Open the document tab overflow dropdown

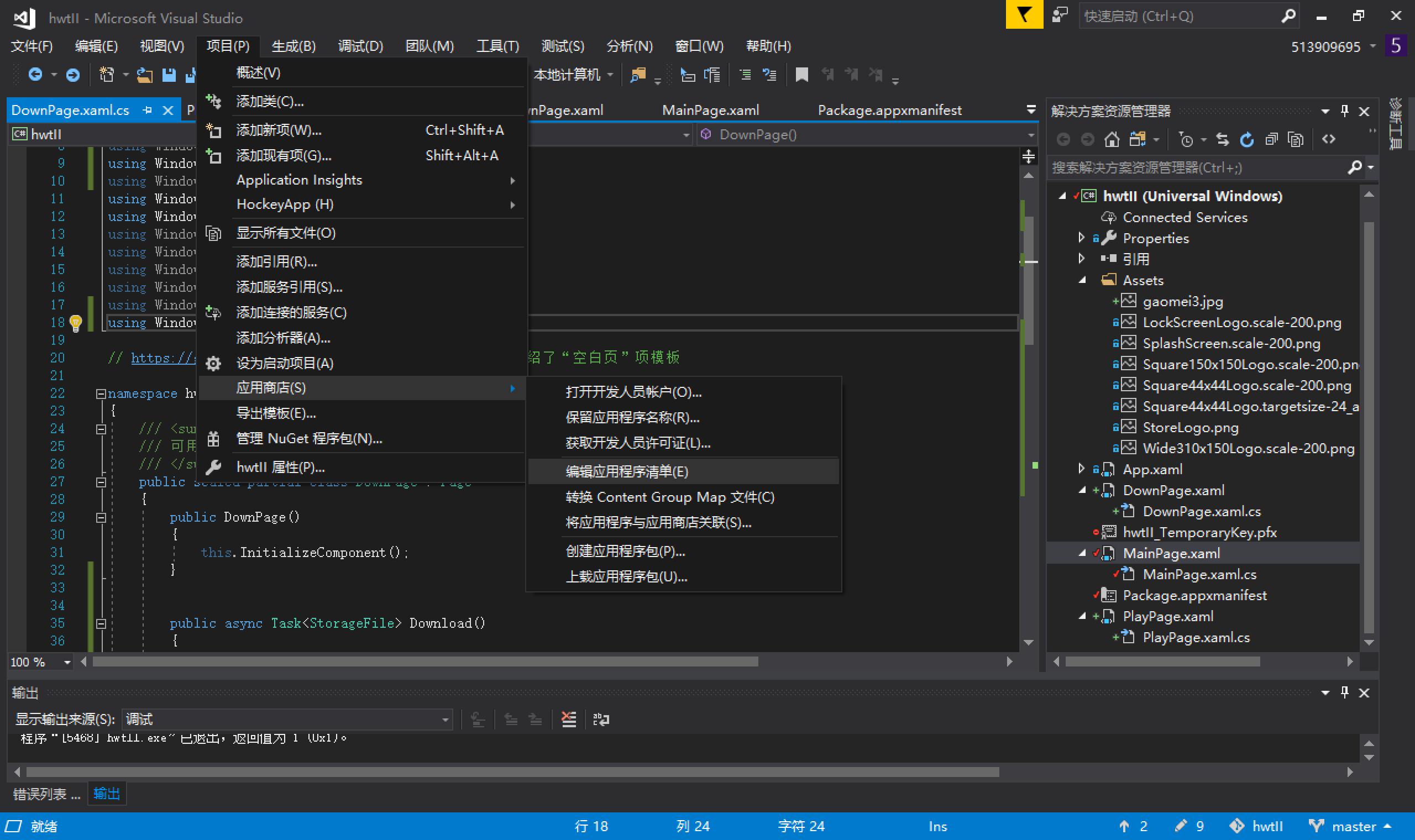click(1031, 110)
